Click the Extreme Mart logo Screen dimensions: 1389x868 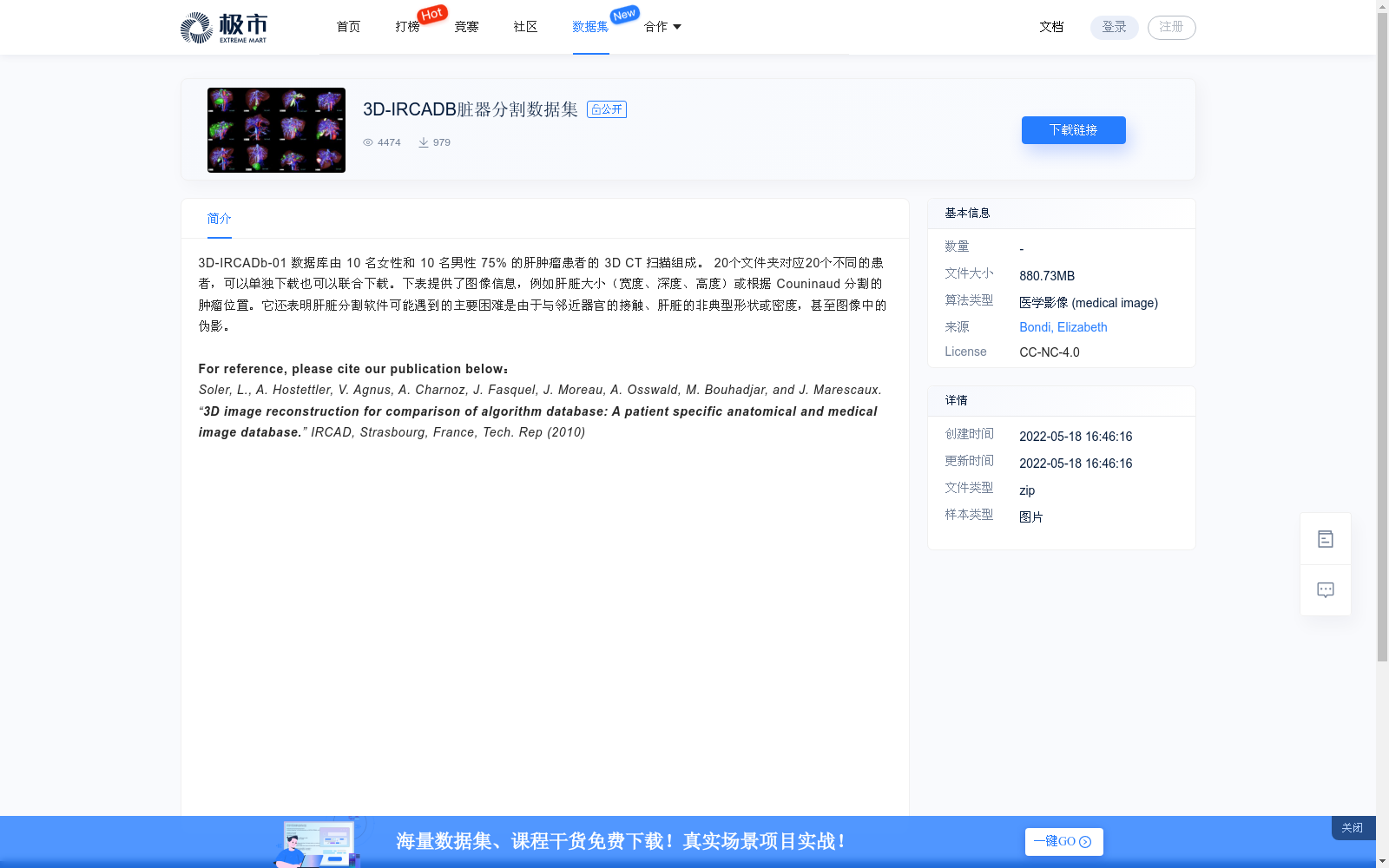point(224,28)
